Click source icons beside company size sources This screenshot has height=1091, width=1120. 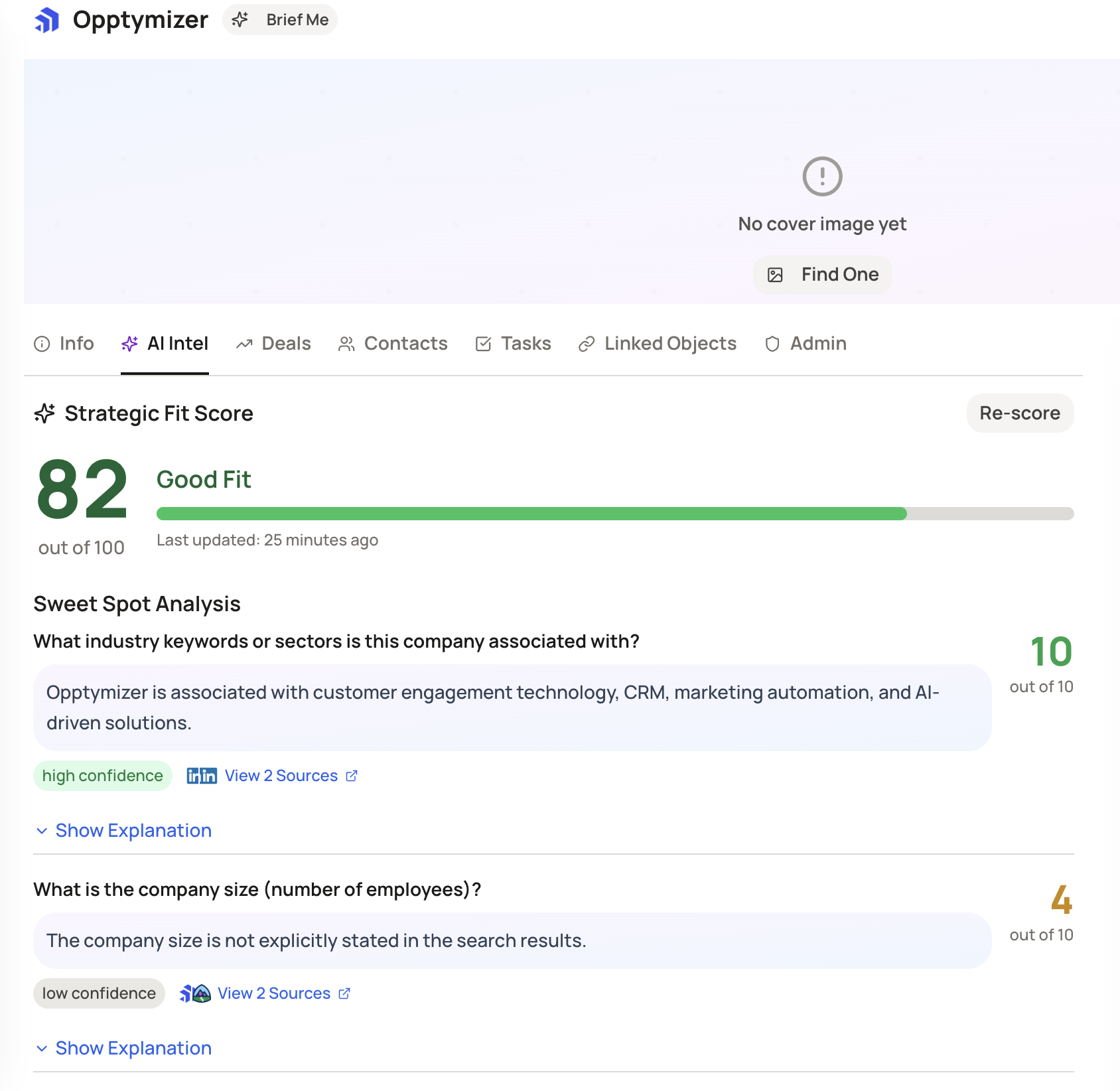pos(195,993)
